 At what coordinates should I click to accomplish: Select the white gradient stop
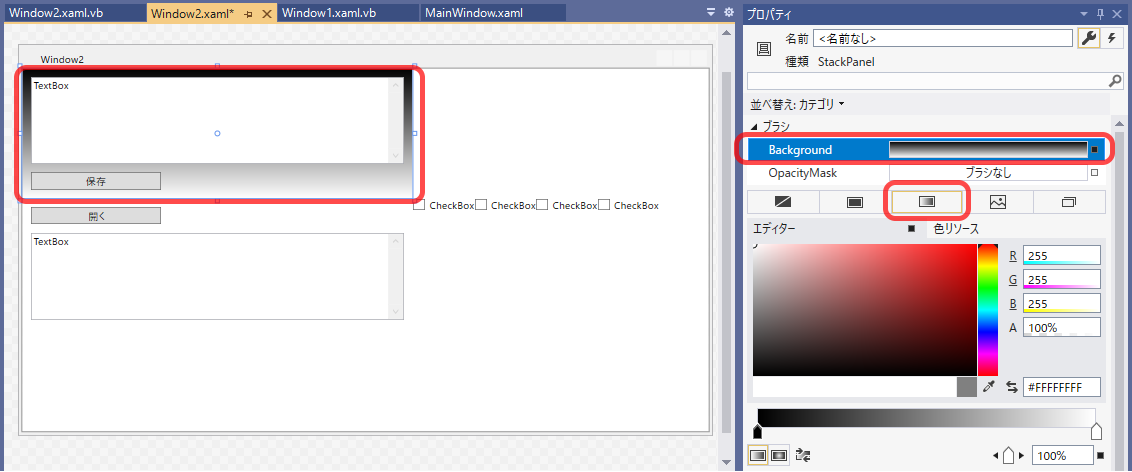(1096, 431)
